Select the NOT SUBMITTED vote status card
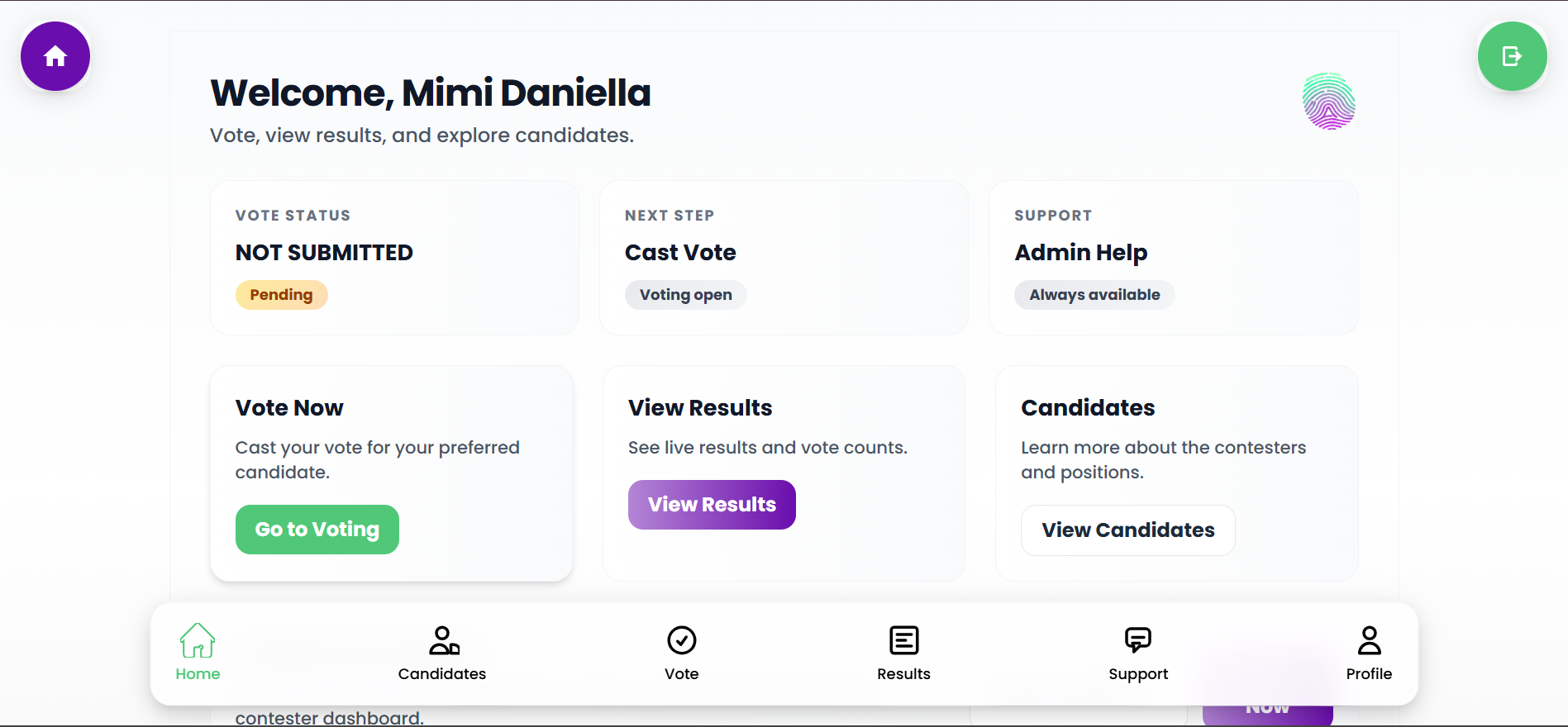The height and width of the screenshot is (727, 1568). coord(394,258)
